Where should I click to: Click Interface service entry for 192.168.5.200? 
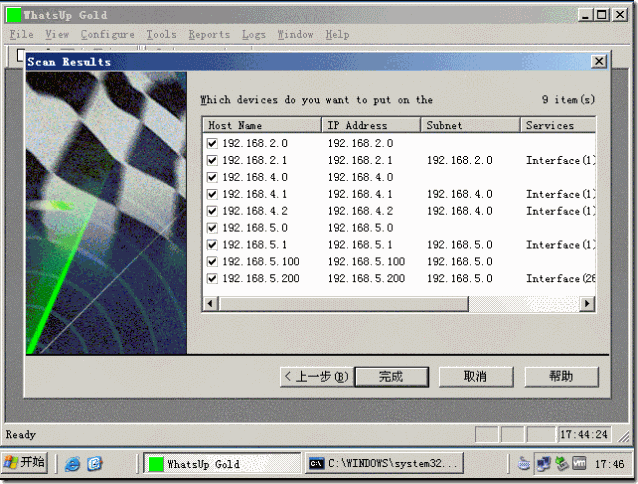point(561,278)
